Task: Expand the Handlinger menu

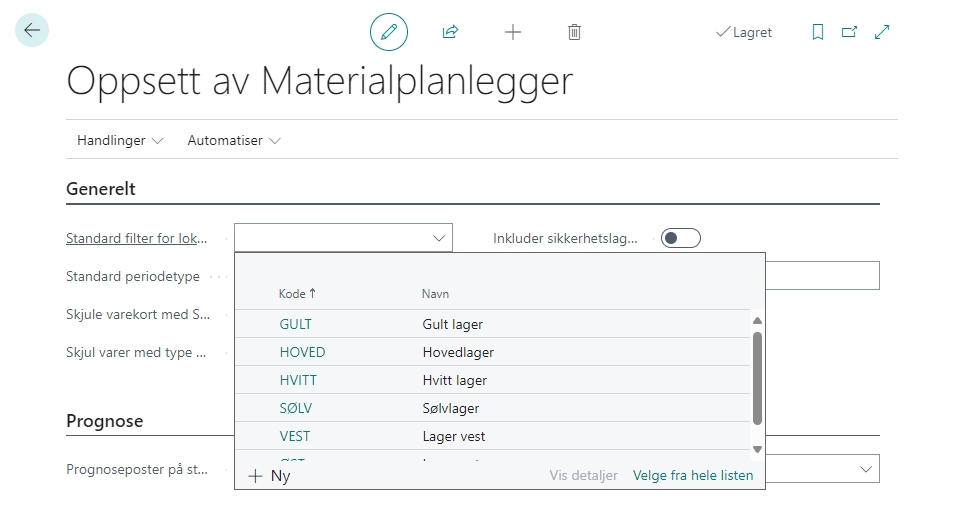Action: 120,141
